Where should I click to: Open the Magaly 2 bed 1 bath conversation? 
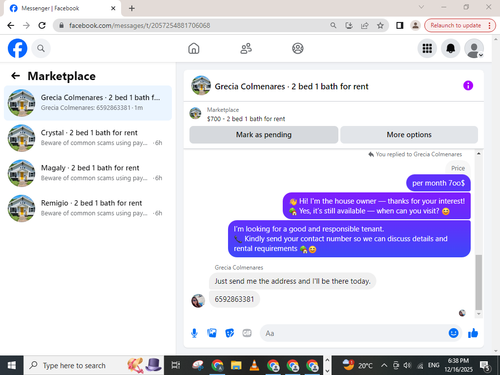(88, 173)
